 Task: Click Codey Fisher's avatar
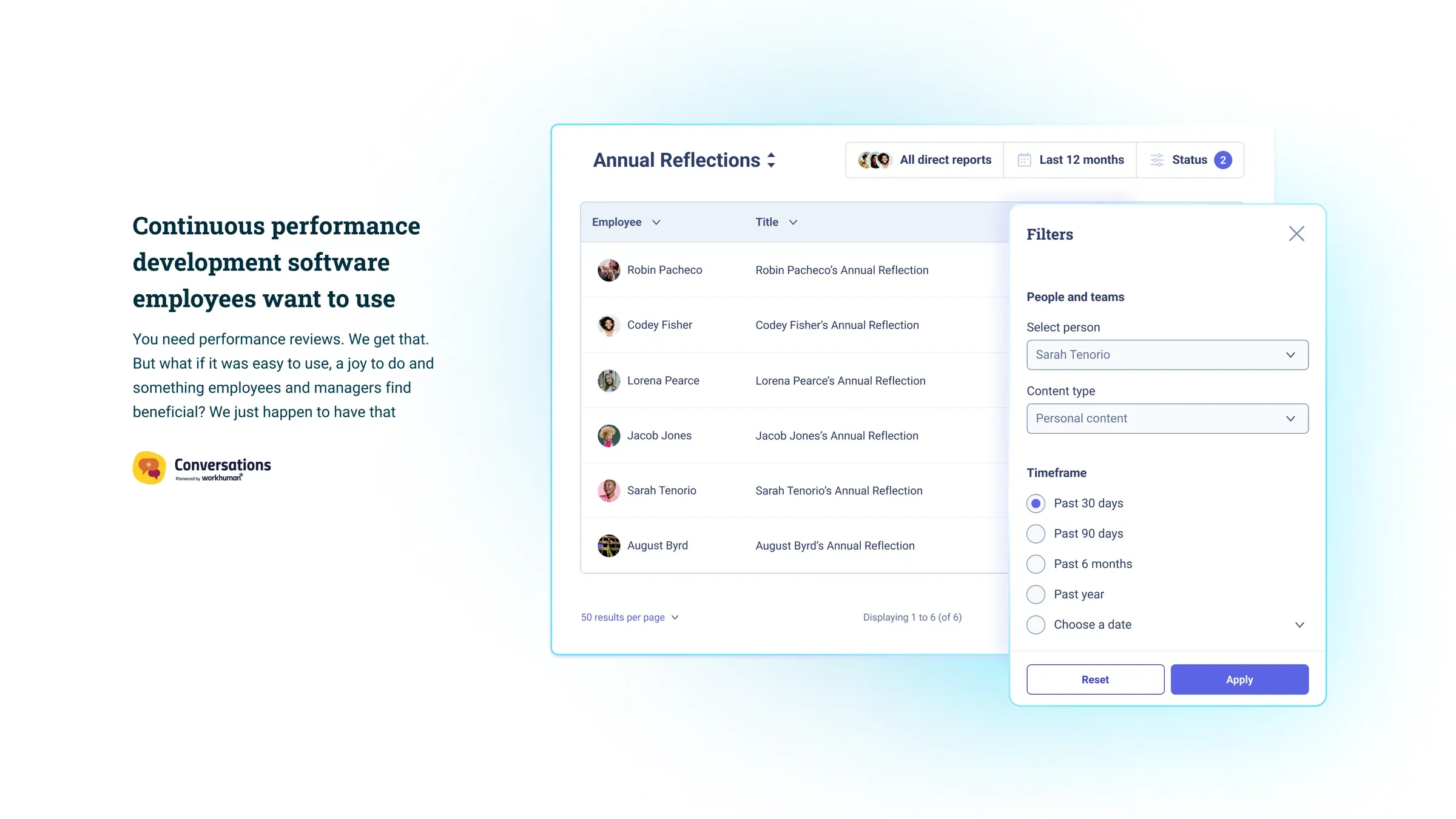pyautogui.click(x=608, y=325)
